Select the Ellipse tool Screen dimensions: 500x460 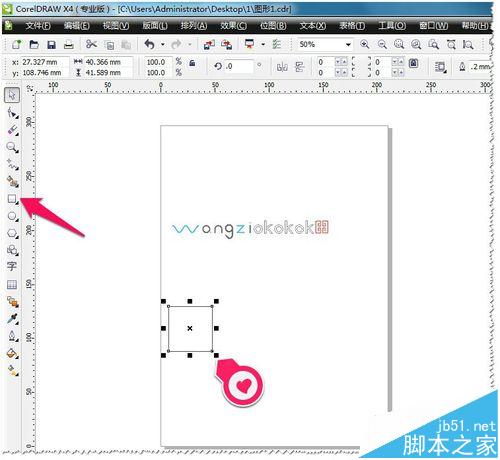click(13, 216)
